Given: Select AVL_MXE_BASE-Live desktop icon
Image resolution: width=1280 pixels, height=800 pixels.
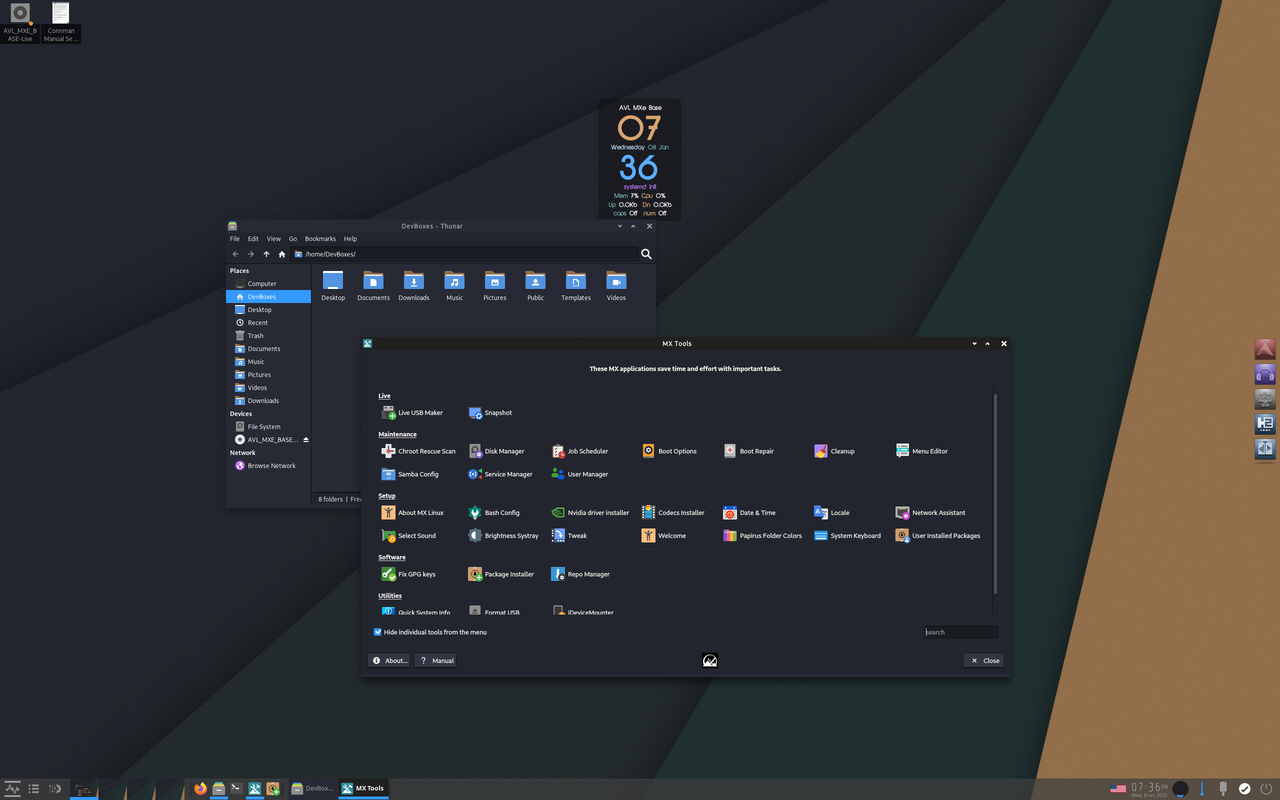Looking at the screenshot, I should coord(20,22).
